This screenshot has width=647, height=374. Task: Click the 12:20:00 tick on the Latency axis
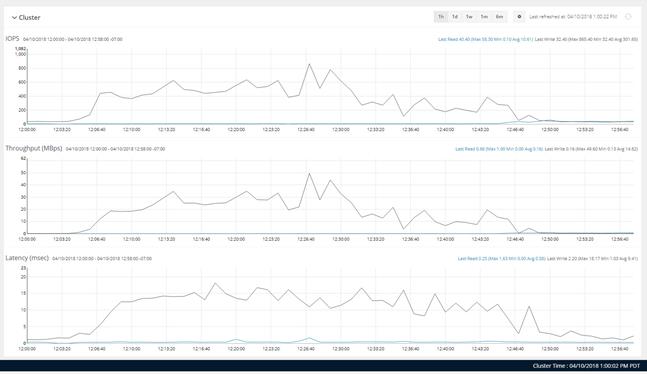[236, 349]
